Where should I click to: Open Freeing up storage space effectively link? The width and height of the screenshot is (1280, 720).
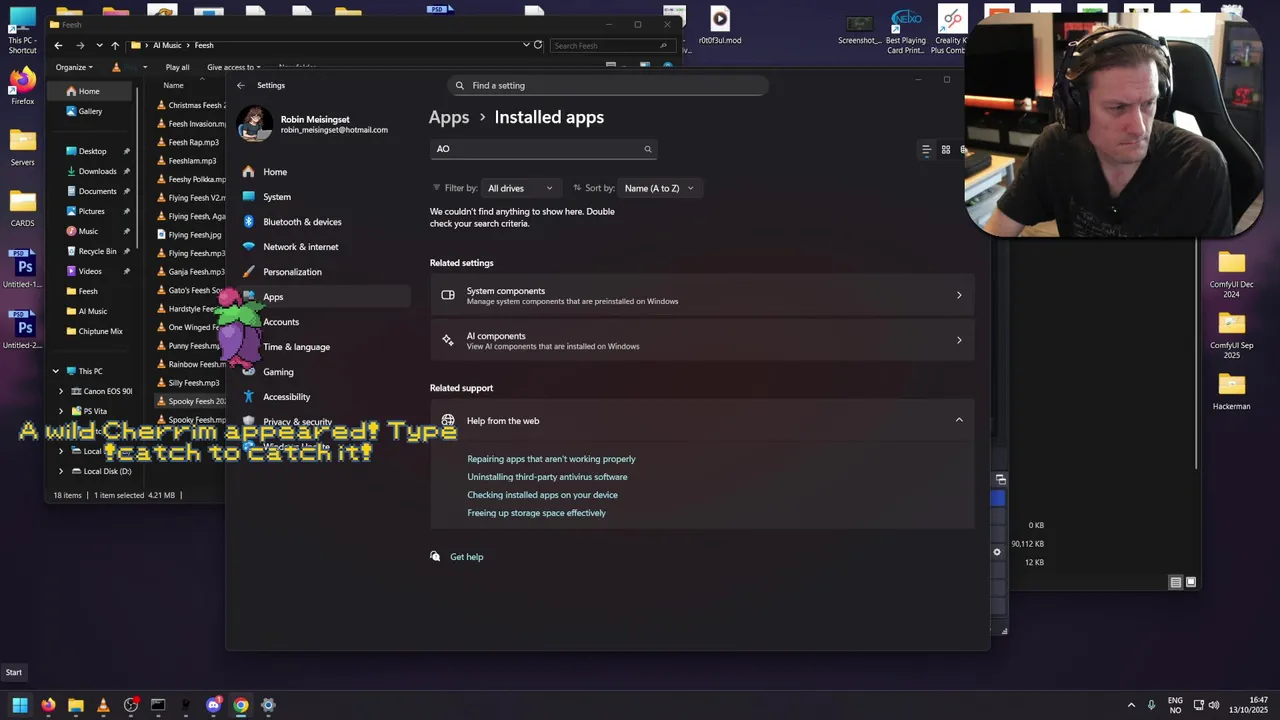[536, 513]
